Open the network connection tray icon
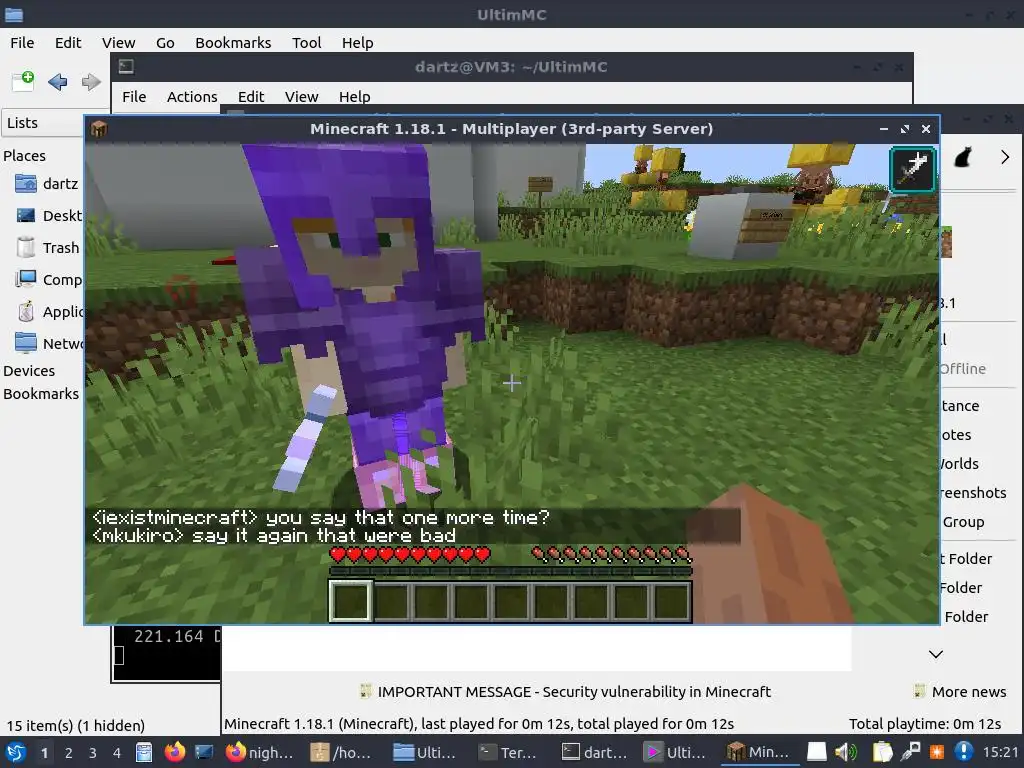 click(910, 752)
